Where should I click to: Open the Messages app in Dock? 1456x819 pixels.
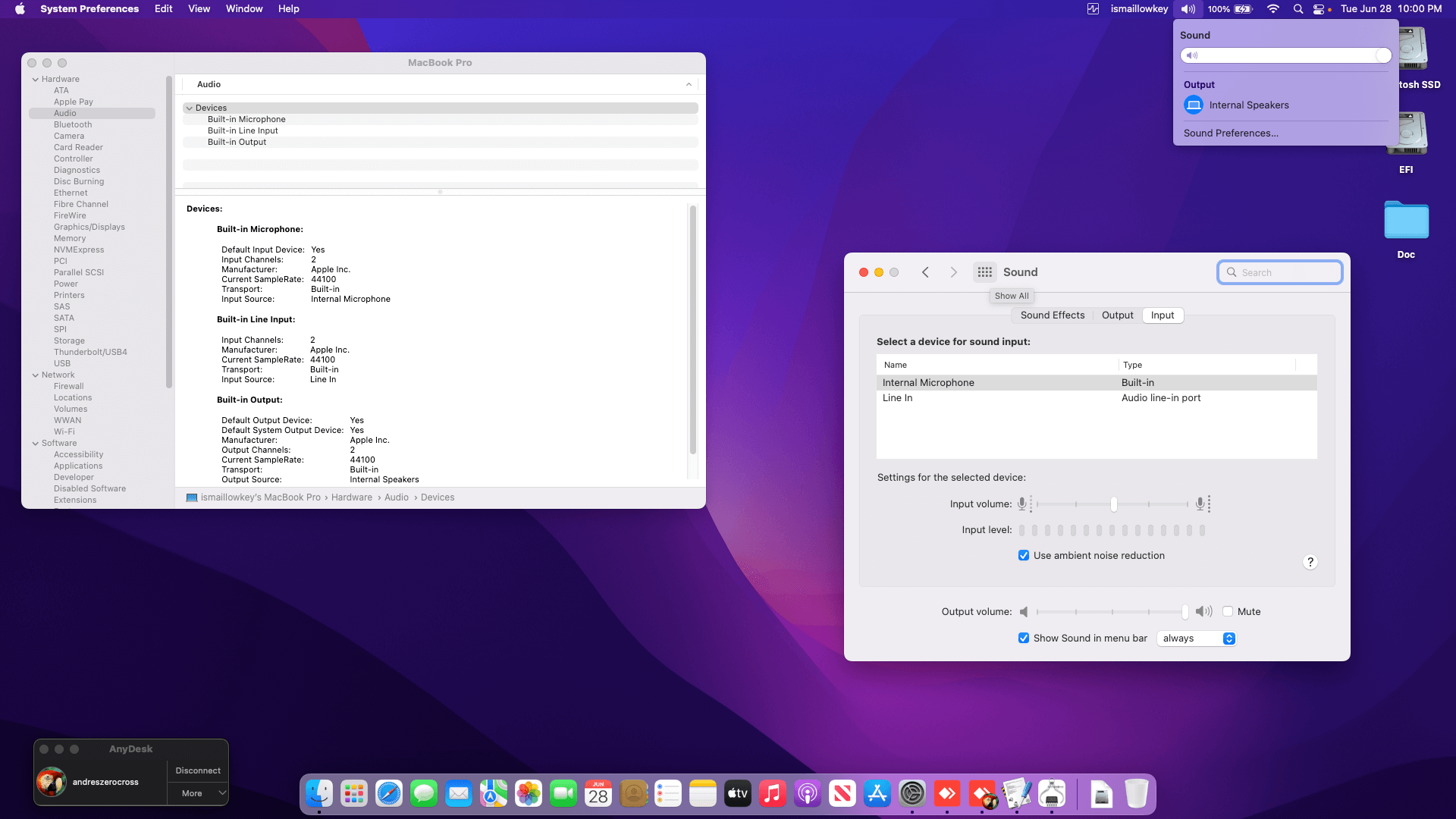tap(424, 794)
